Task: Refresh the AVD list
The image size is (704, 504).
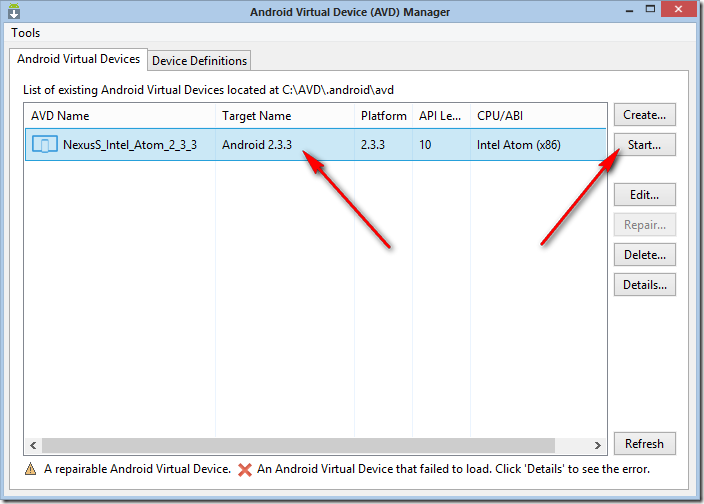Action: tap(644, 444)
